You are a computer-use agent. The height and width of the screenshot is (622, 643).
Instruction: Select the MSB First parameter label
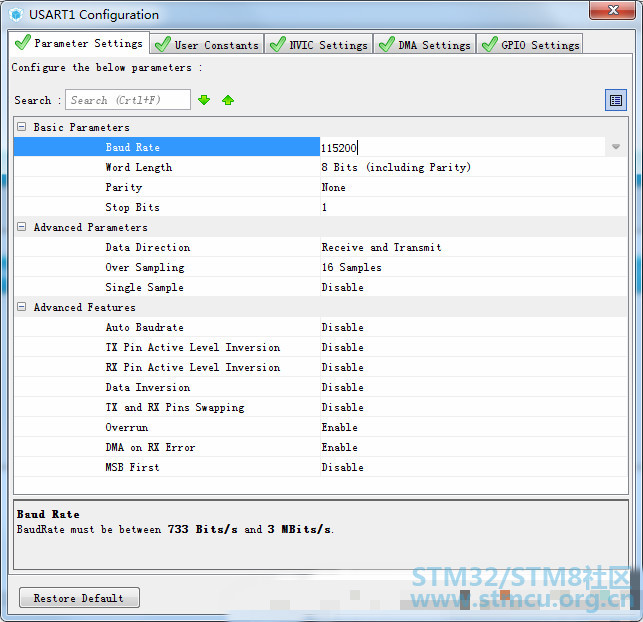point(132,467)
